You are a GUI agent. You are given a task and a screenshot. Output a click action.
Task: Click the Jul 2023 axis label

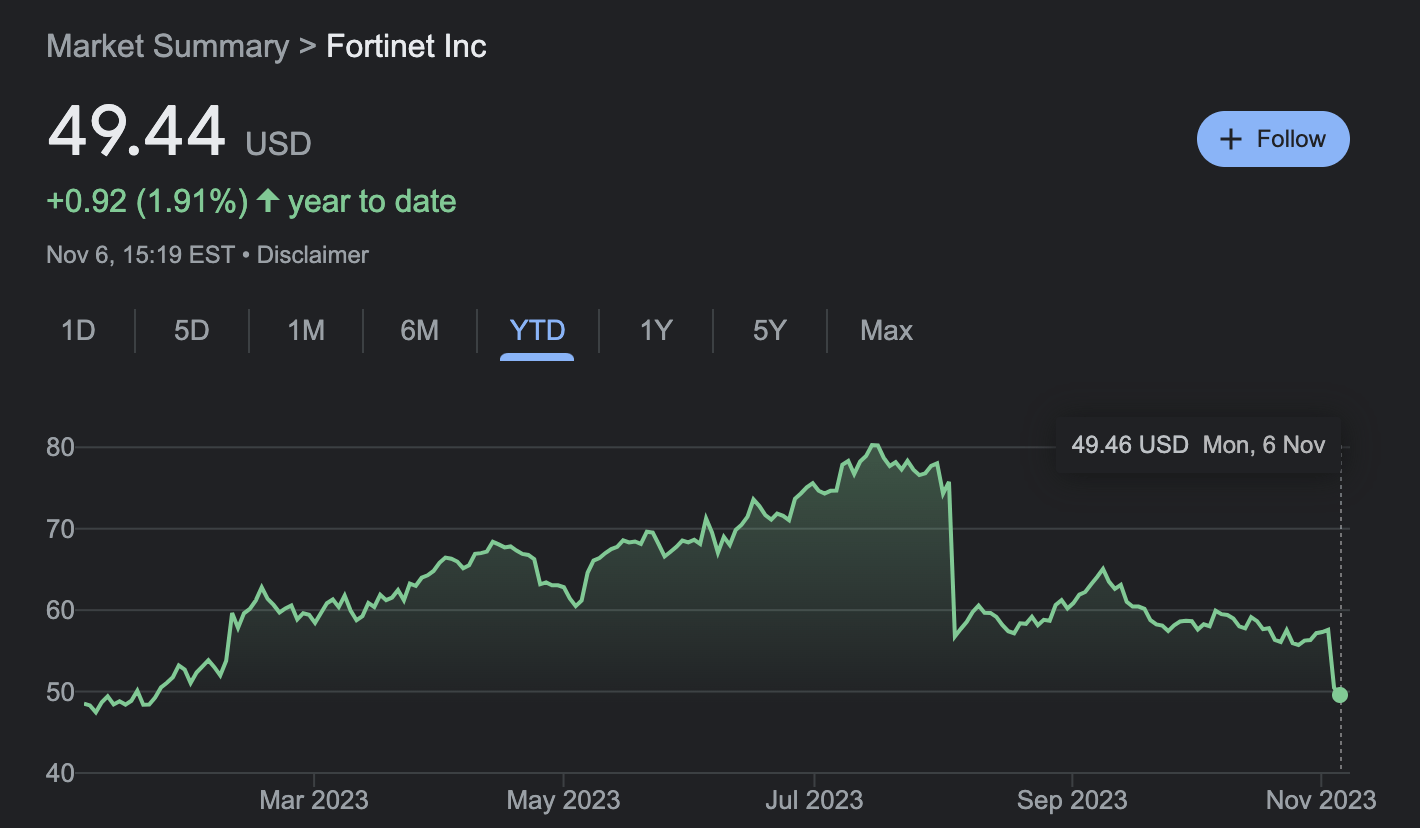point(814,800)
